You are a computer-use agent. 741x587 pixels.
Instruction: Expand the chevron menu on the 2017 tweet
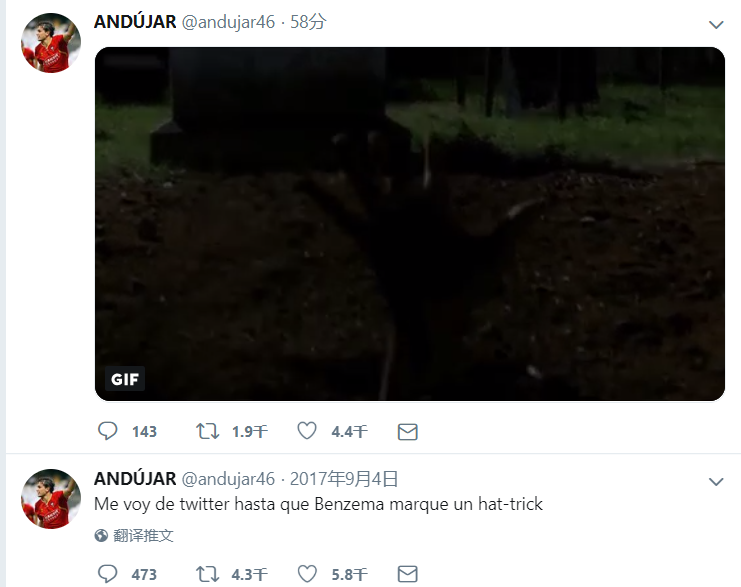(x=716, y=482)
